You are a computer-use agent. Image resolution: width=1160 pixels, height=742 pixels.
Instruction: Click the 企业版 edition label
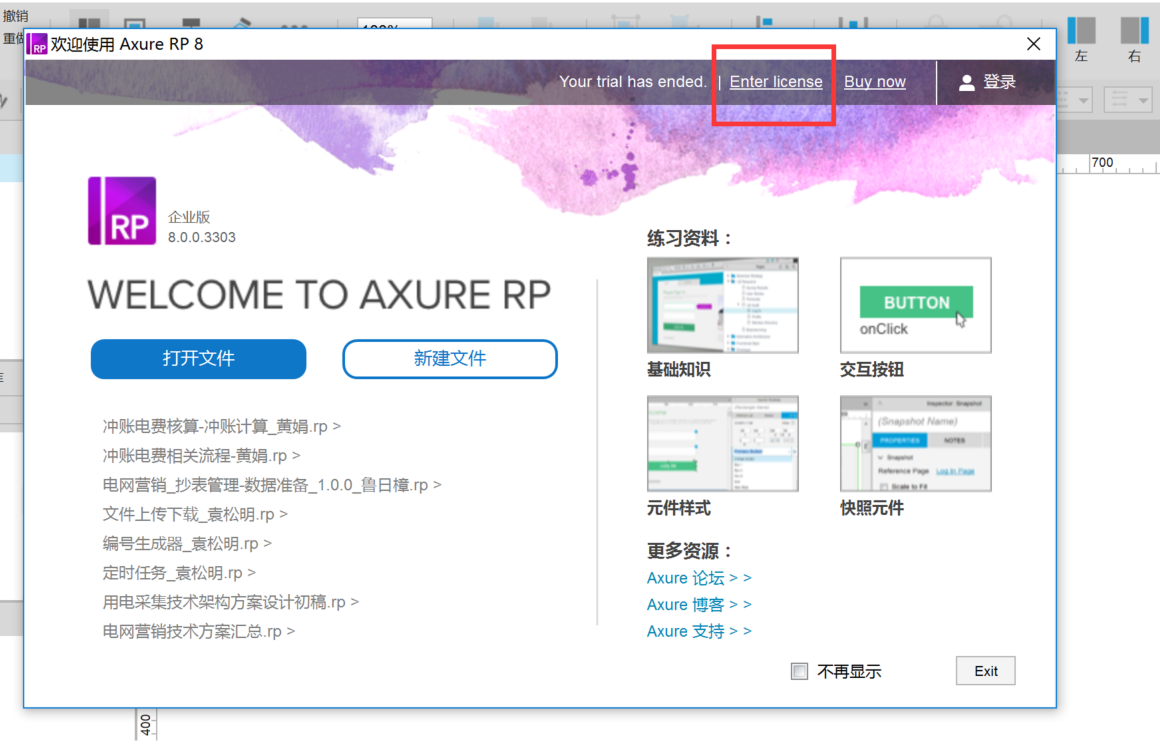coord(189,217)
